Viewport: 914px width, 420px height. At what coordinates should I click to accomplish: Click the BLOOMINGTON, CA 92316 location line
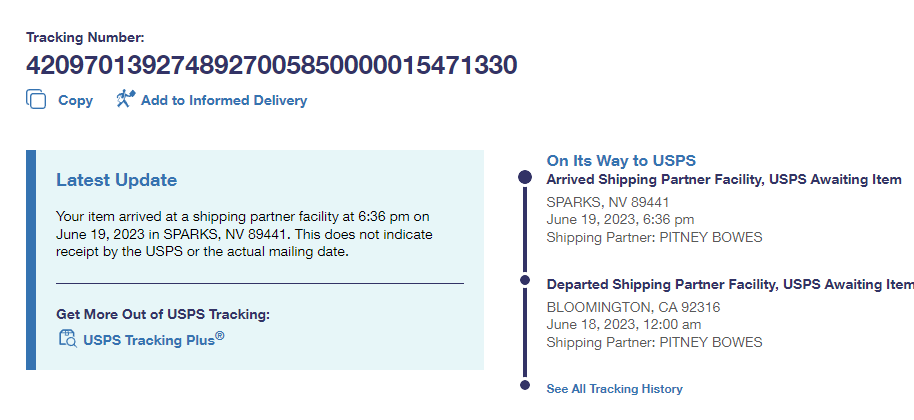(x=633, y=306)
